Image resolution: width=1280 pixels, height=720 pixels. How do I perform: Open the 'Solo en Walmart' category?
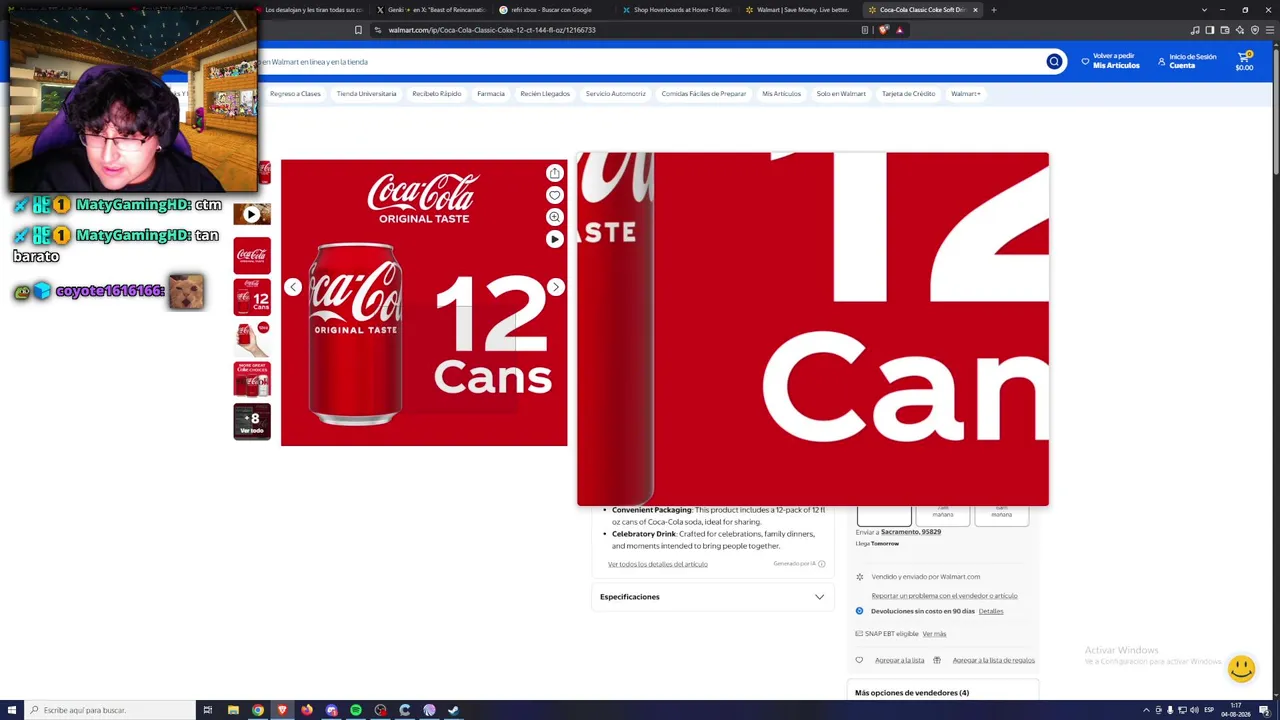pos(841,94)
